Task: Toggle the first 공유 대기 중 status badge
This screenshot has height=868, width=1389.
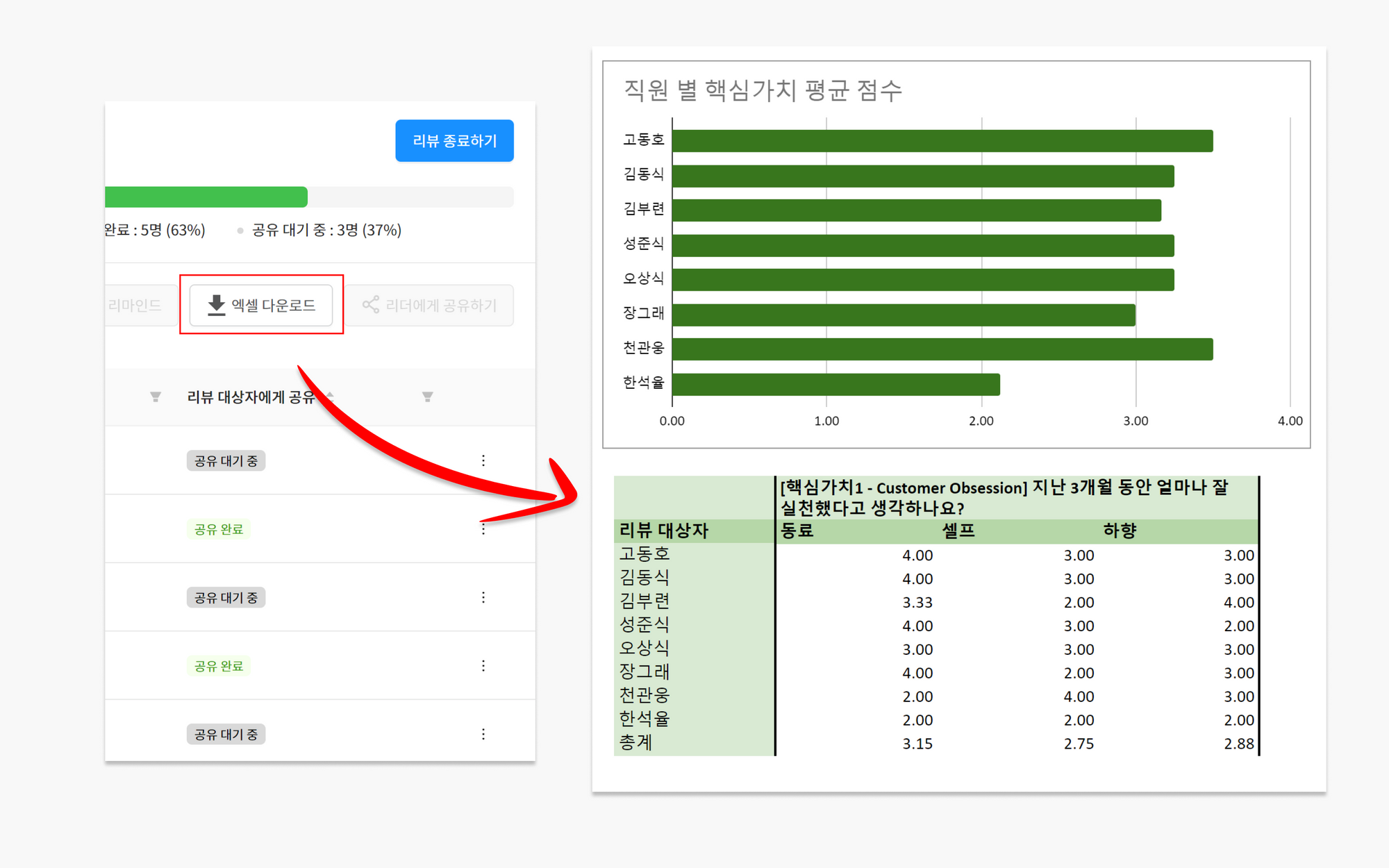Action: (226, 460)
